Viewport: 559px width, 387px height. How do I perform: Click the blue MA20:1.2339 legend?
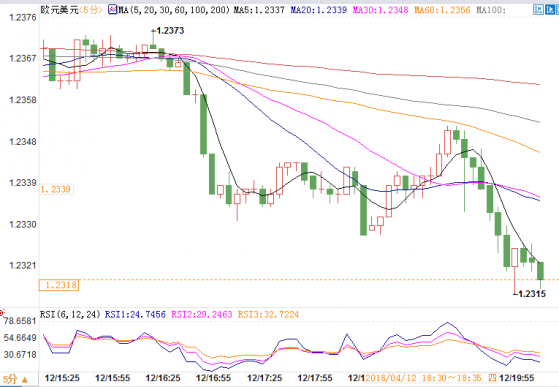coord(318,10)
